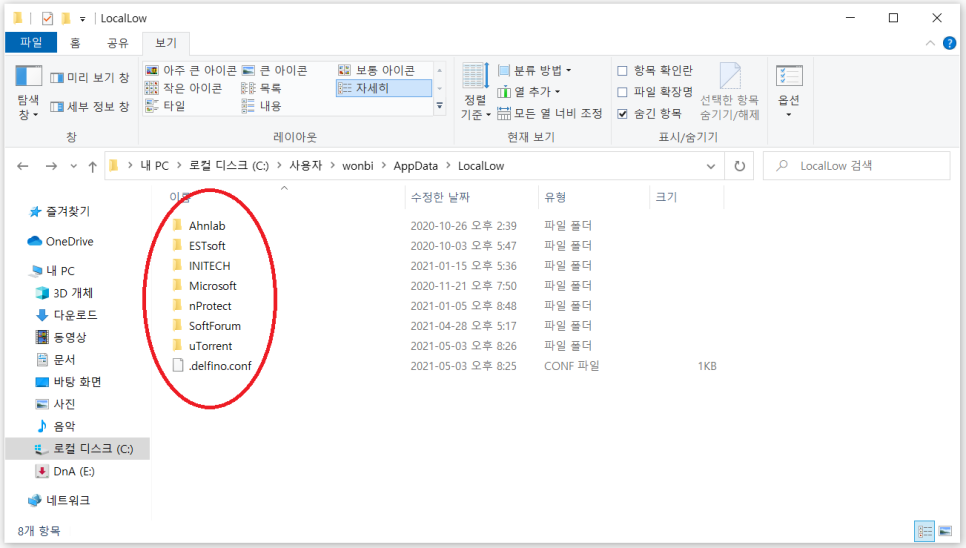
Task: Open folder options (옵션)
Action: (x=789, y=92)
